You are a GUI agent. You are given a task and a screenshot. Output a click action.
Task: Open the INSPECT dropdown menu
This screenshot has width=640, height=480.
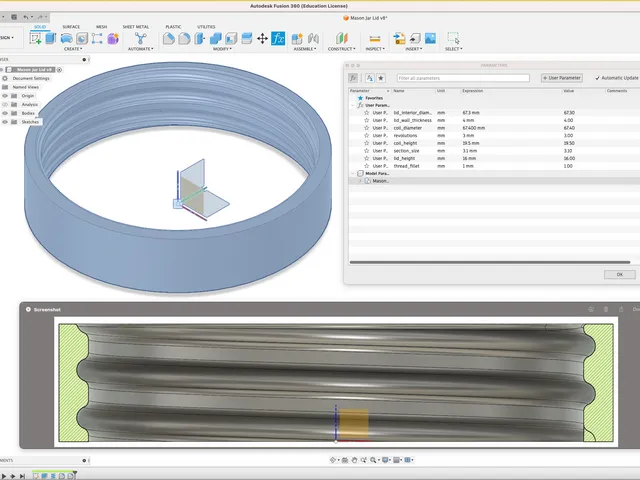click(375, 49)
